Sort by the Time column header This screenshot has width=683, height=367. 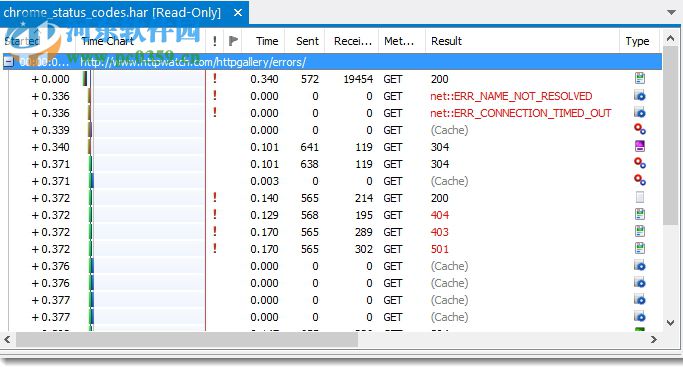(264, 41)
